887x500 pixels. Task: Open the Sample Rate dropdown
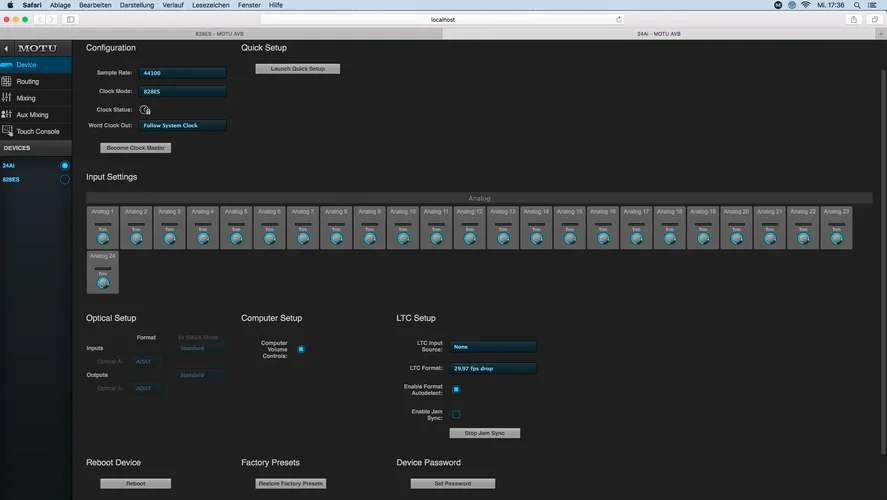pos(183,73)
